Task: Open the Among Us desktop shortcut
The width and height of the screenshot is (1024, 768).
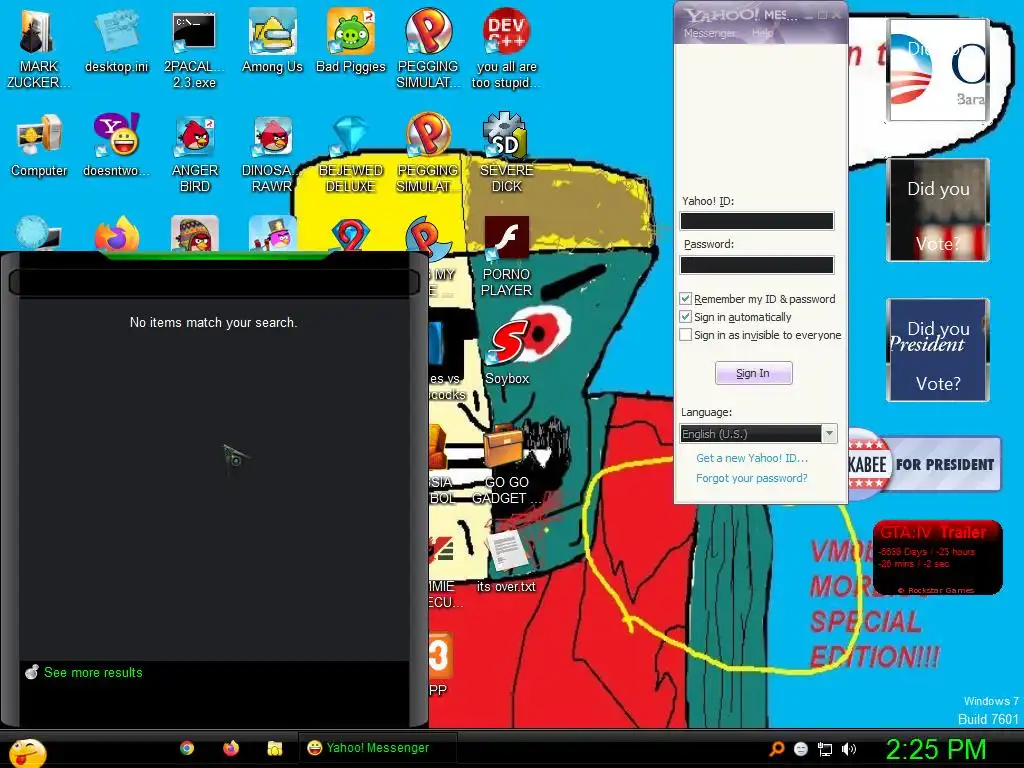Action: [272, 40]
